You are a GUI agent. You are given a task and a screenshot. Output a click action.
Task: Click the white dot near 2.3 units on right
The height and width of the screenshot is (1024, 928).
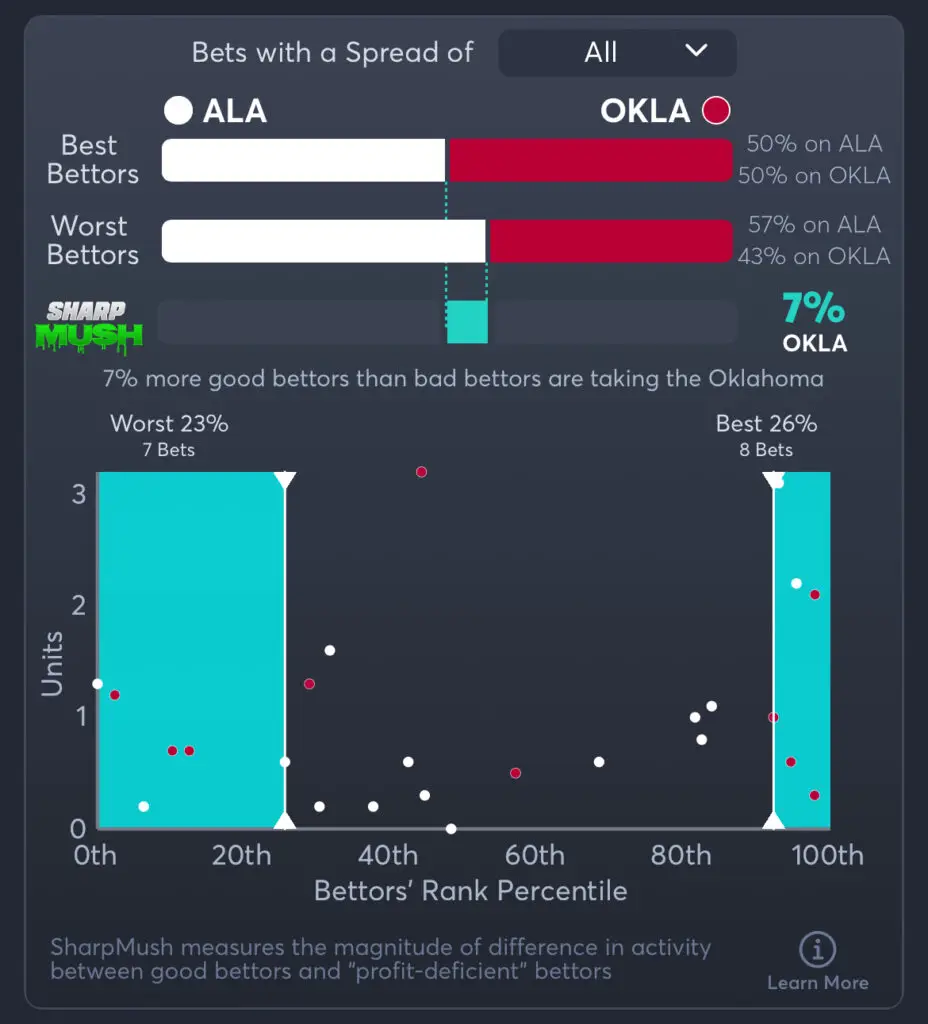796,583
